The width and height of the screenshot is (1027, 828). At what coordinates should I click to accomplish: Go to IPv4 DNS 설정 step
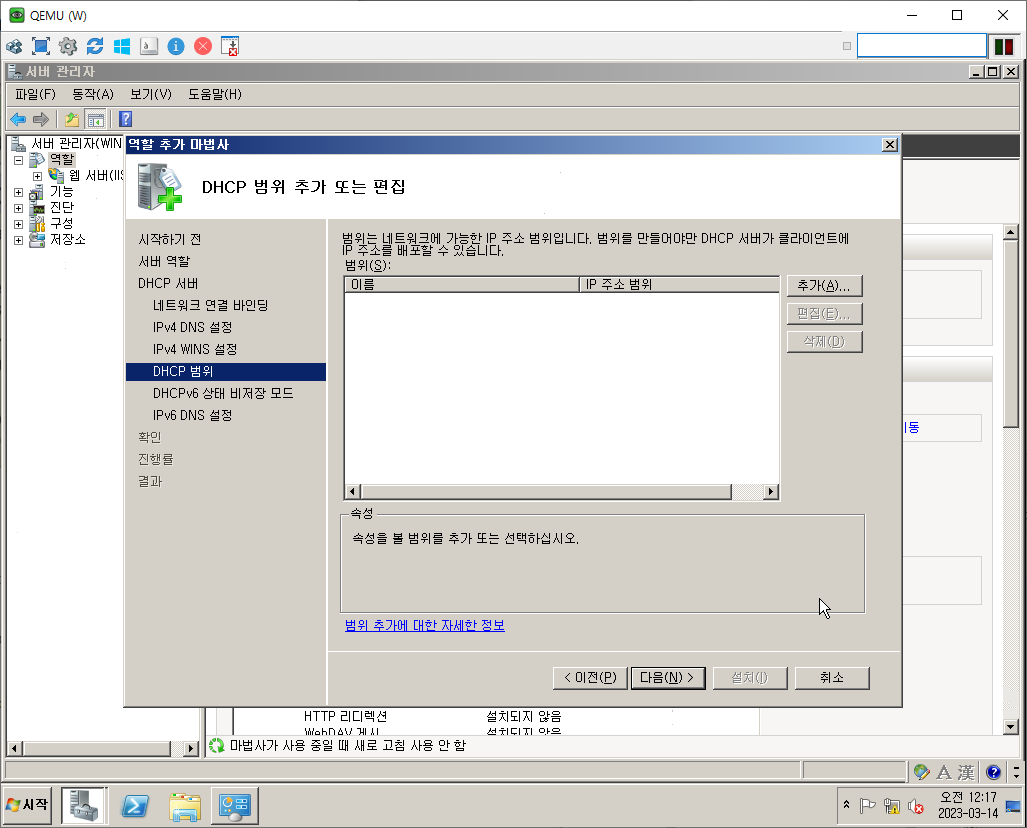193,328
